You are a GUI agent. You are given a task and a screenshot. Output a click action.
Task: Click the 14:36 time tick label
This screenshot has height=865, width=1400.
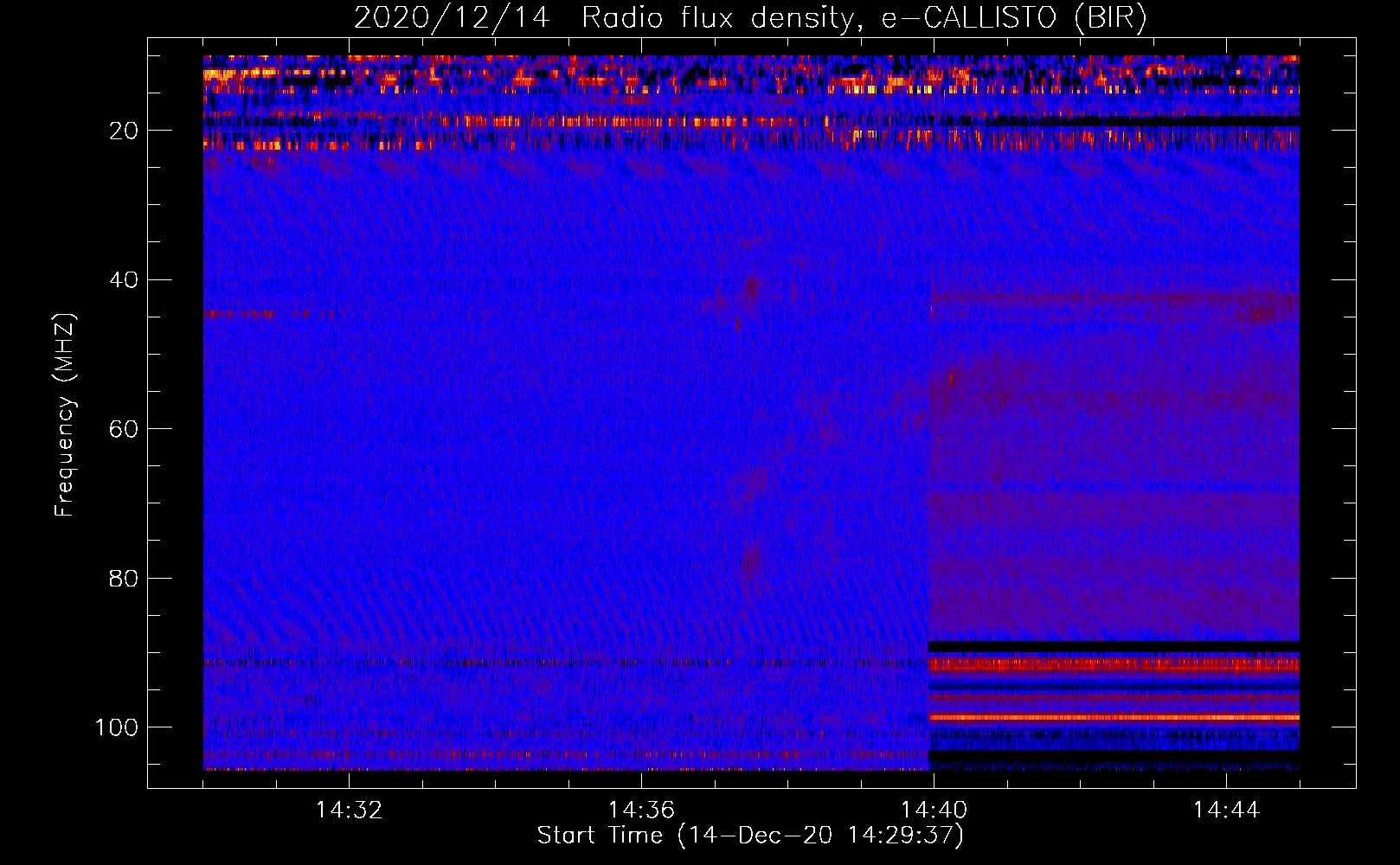point(641,811)
